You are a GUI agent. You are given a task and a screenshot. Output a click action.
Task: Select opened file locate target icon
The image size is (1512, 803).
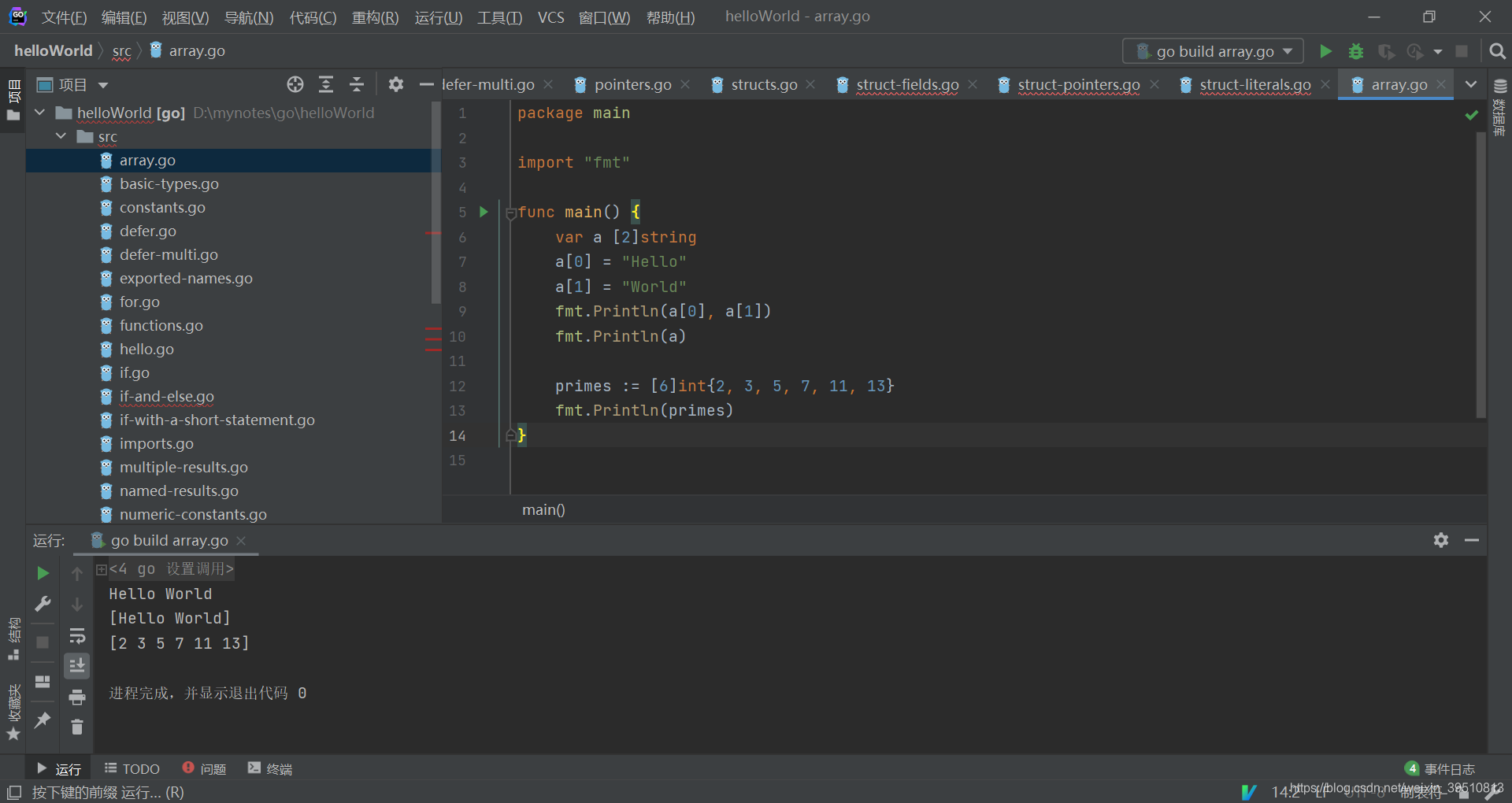click(x=295, y=84)
